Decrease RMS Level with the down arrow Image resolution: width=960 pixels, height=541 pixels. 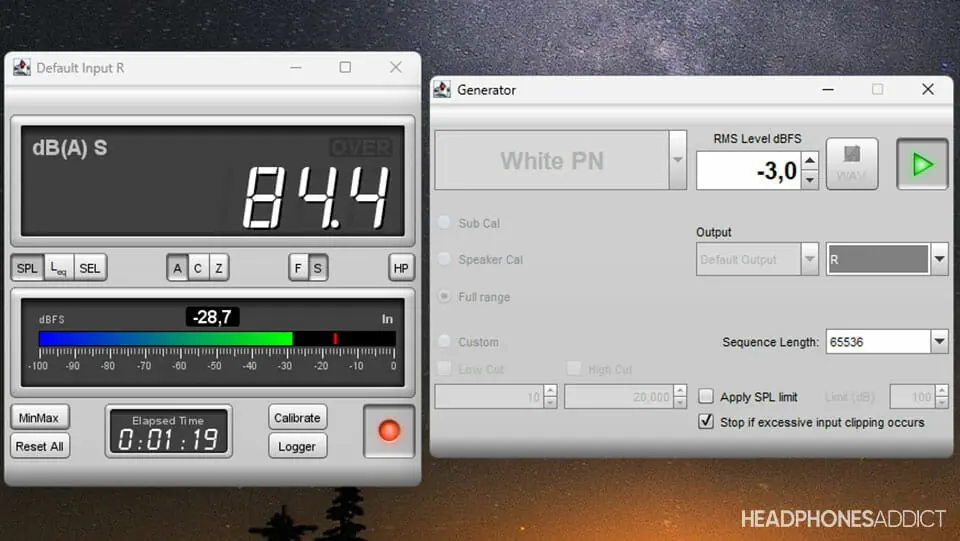tap(810, 180)
